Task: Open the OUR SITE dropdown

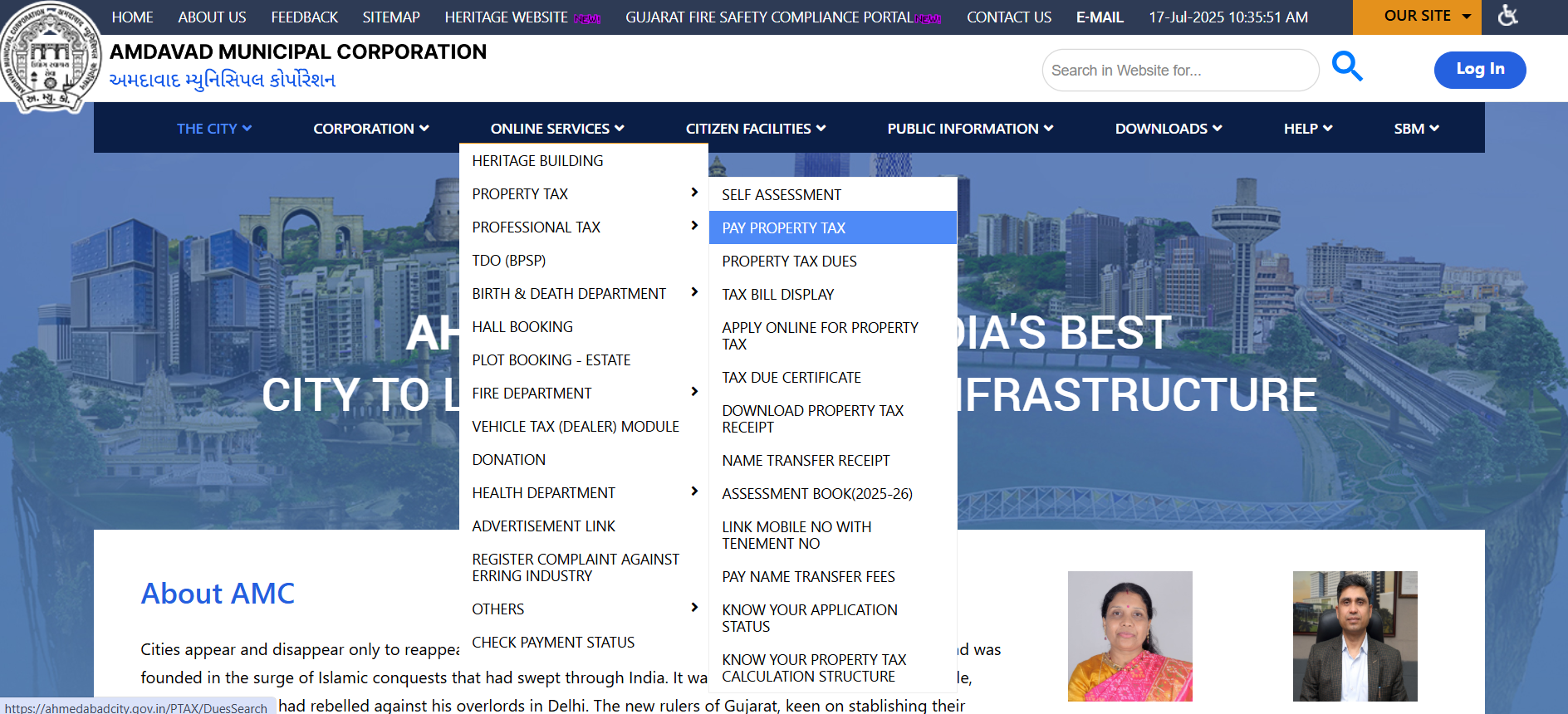Action: pos(1417,17)
